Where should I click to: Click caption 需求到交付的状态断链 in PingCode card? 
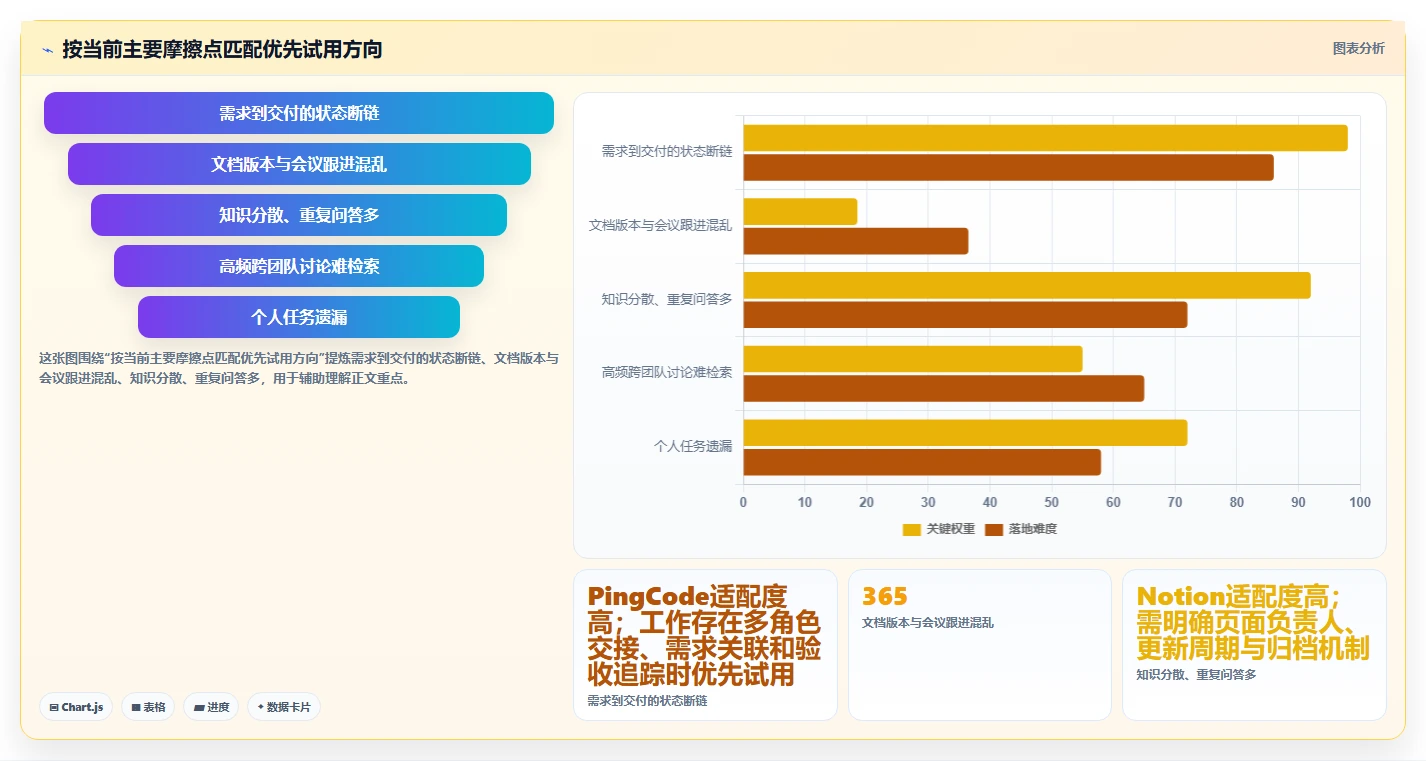point(647,701)
